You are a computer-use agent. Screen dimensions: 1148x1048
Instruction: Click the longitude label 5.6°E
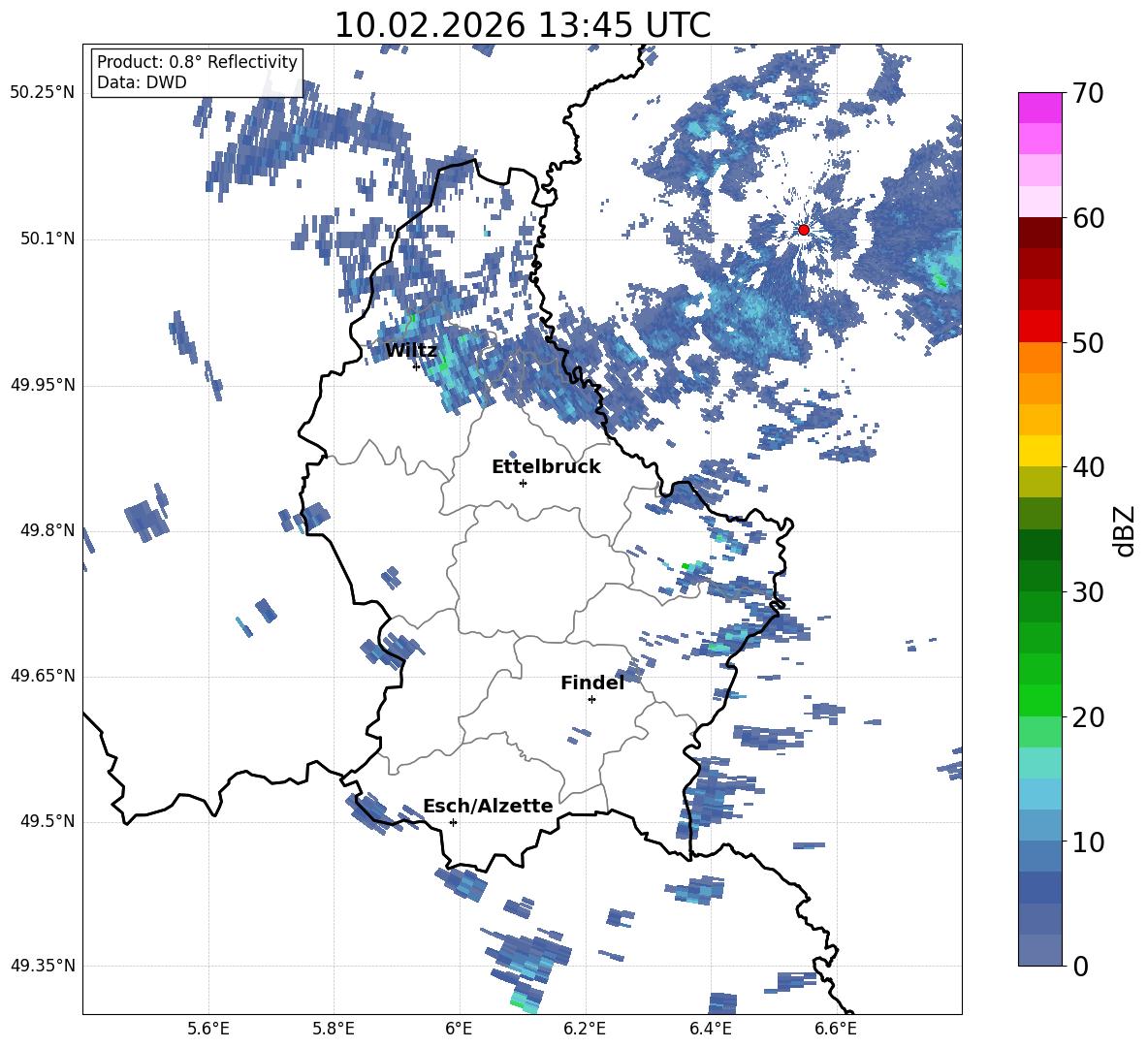[208, 1030]
